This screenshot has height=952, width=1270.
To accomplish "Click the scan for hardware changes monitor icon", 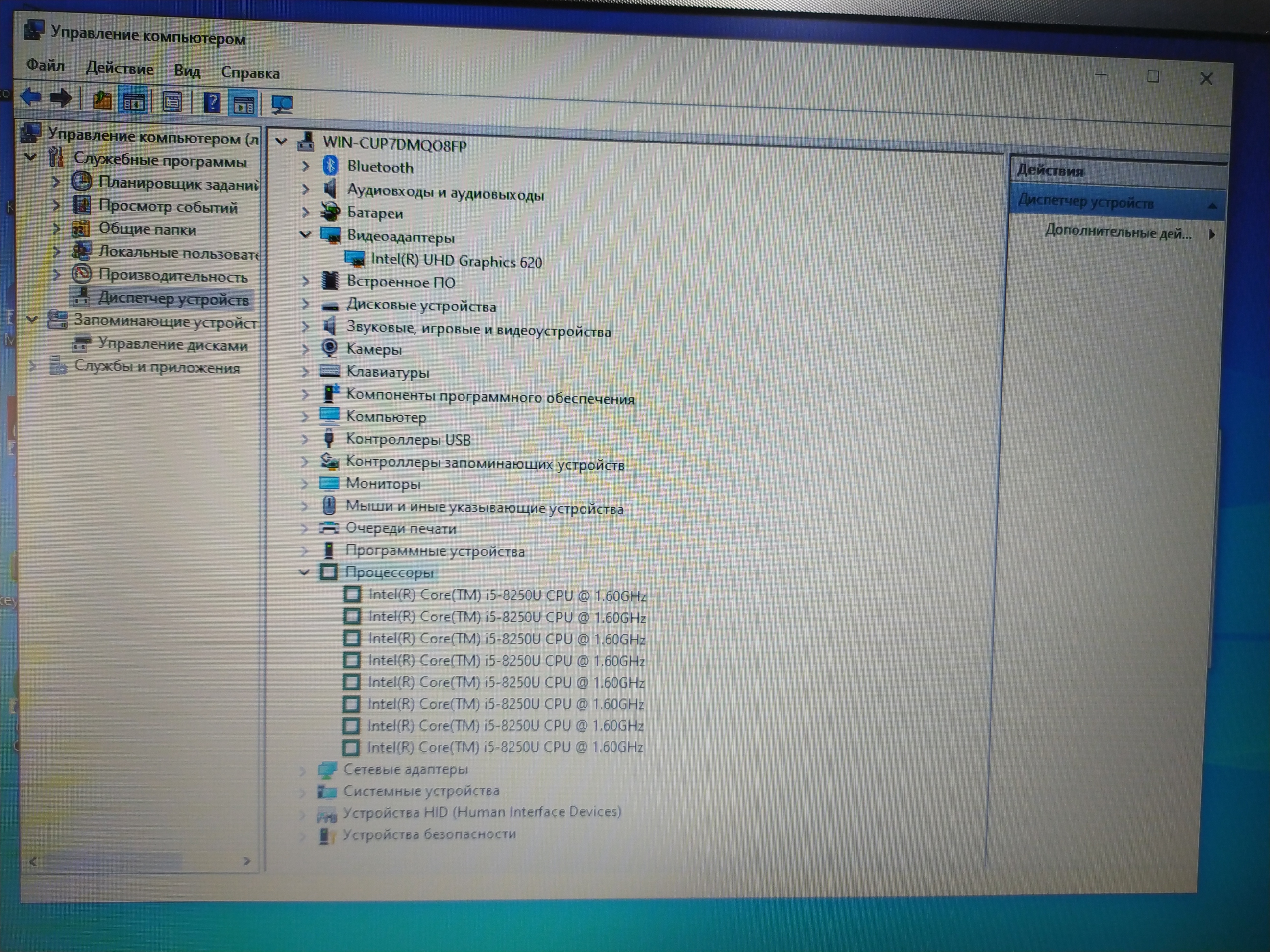I will [x=282, y=105].
